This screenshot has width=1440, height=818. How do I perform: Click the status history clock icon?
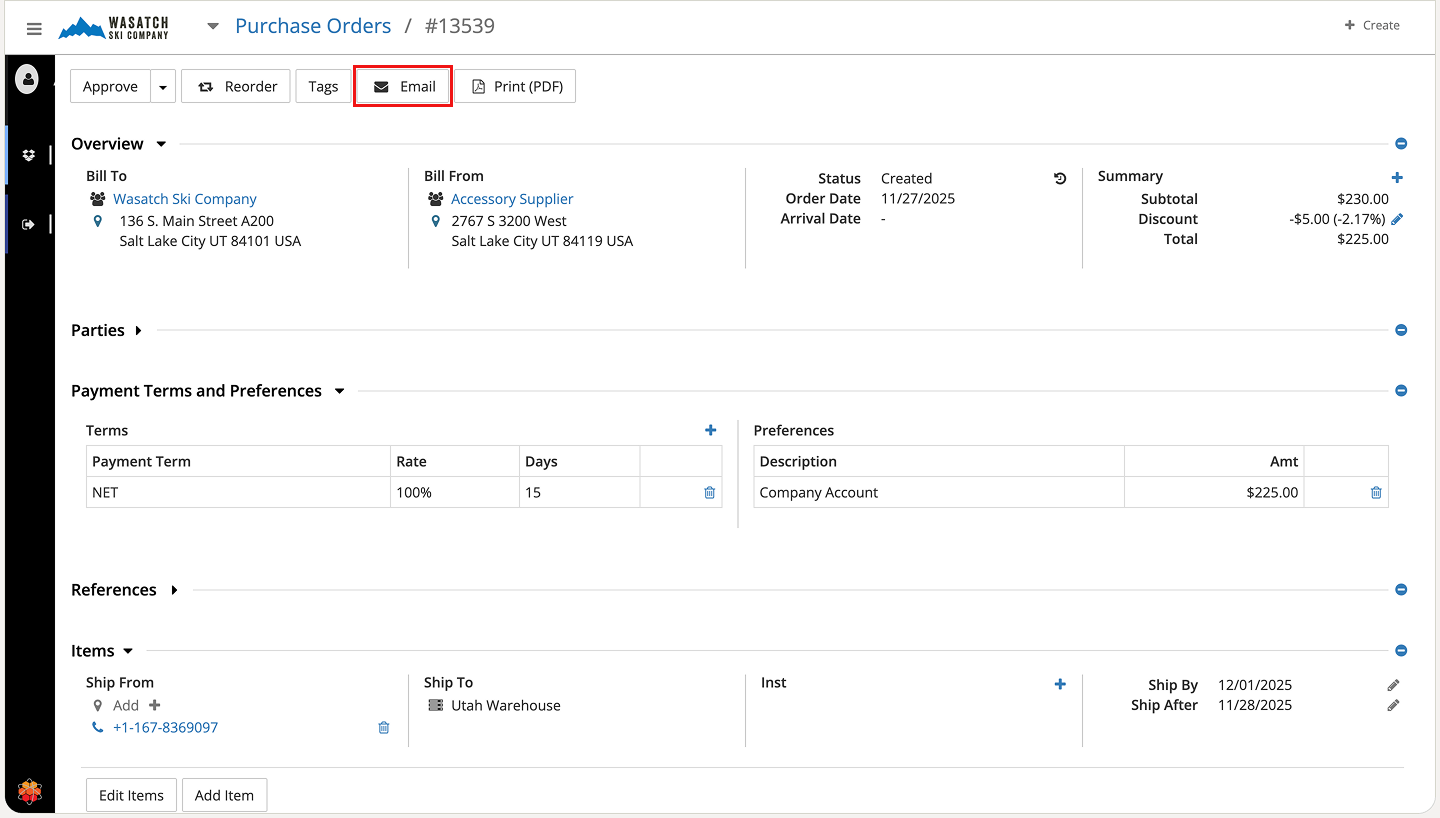[x=1060, y=179]
